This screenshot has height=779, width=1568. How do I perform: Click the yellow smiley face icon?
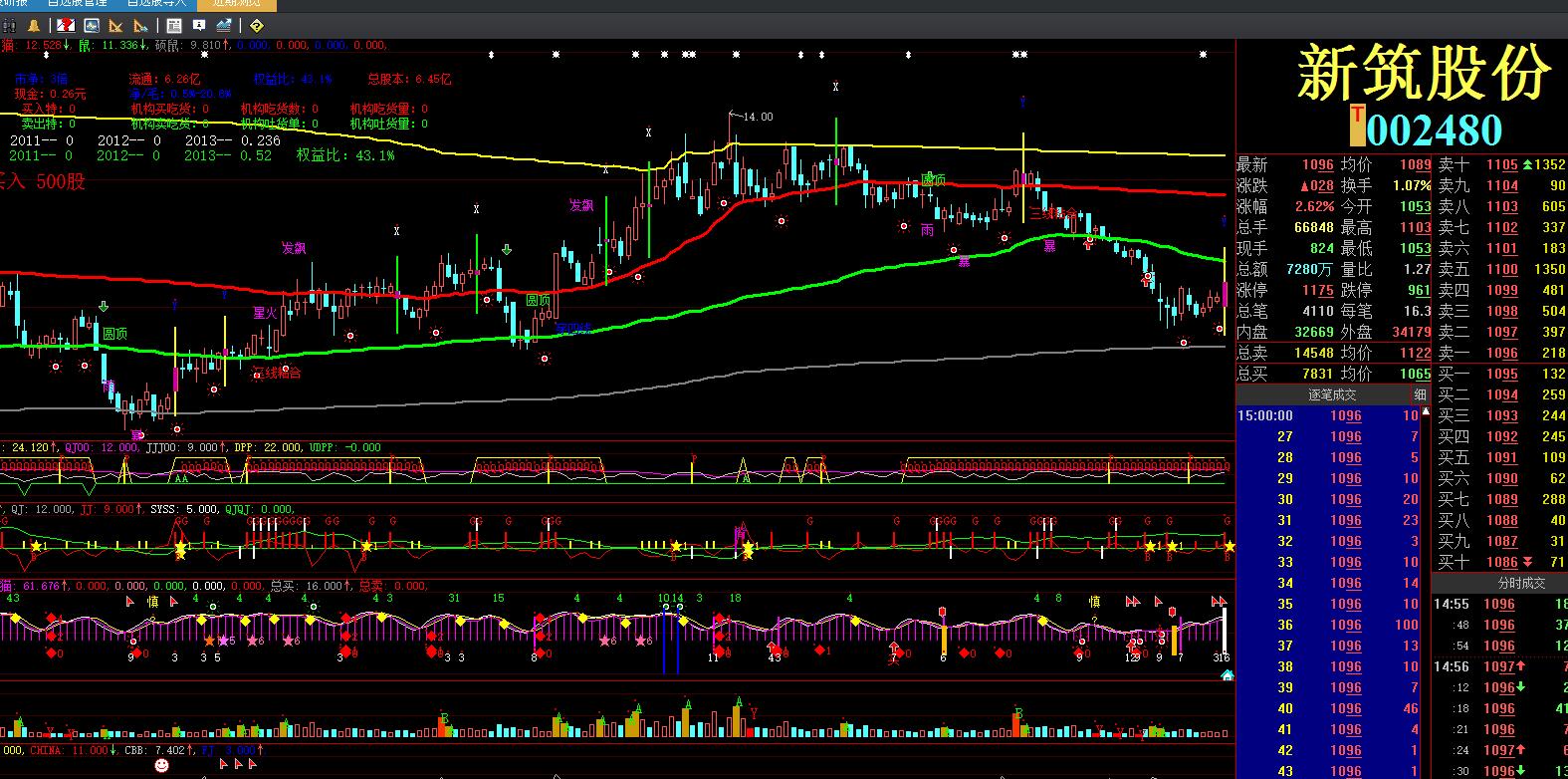coord(161,765)
